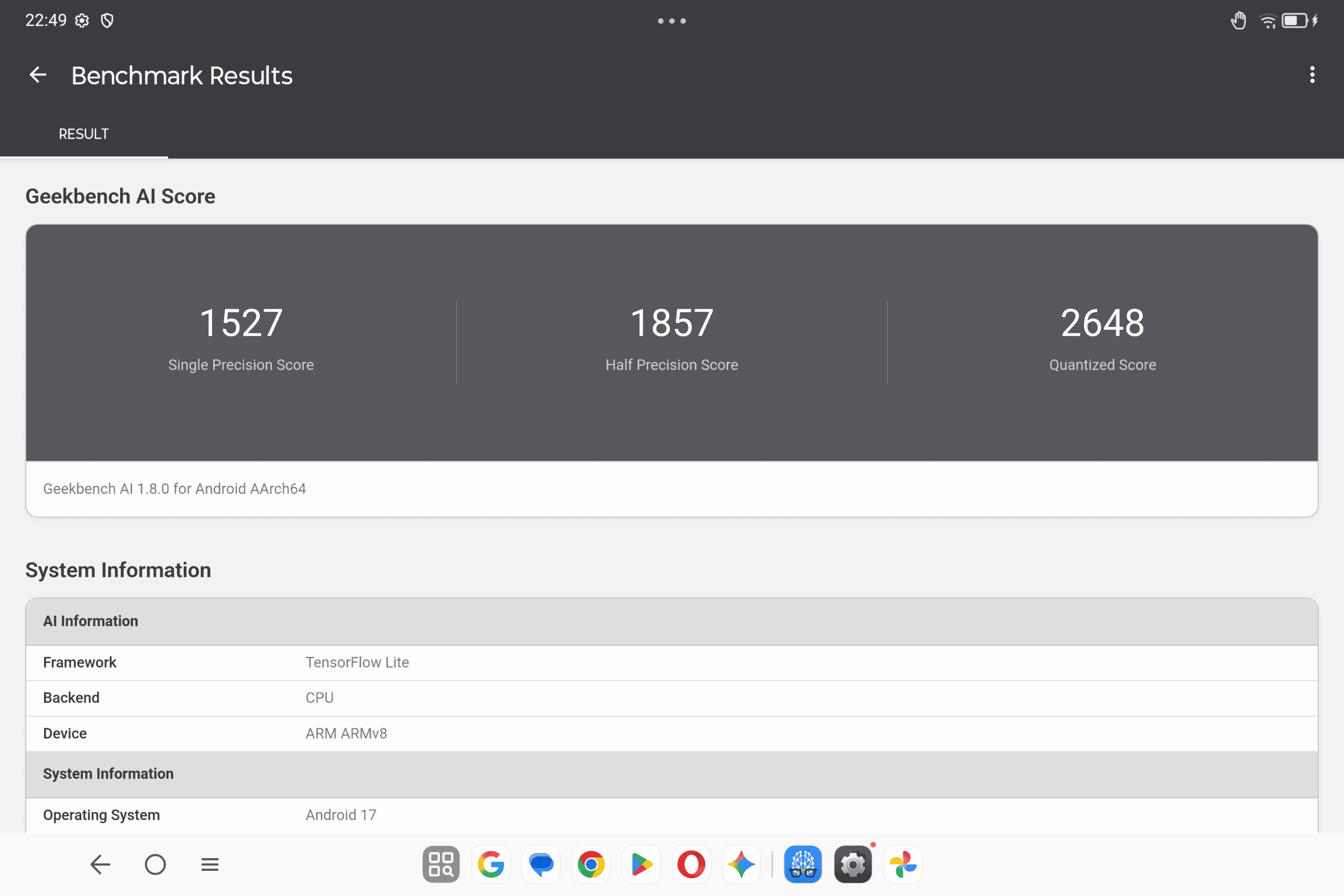The height and width of the screenshot is (896, 1344).
Task: Tap the 'Geekbench AI Score' heading
Action: click(120, 196)
